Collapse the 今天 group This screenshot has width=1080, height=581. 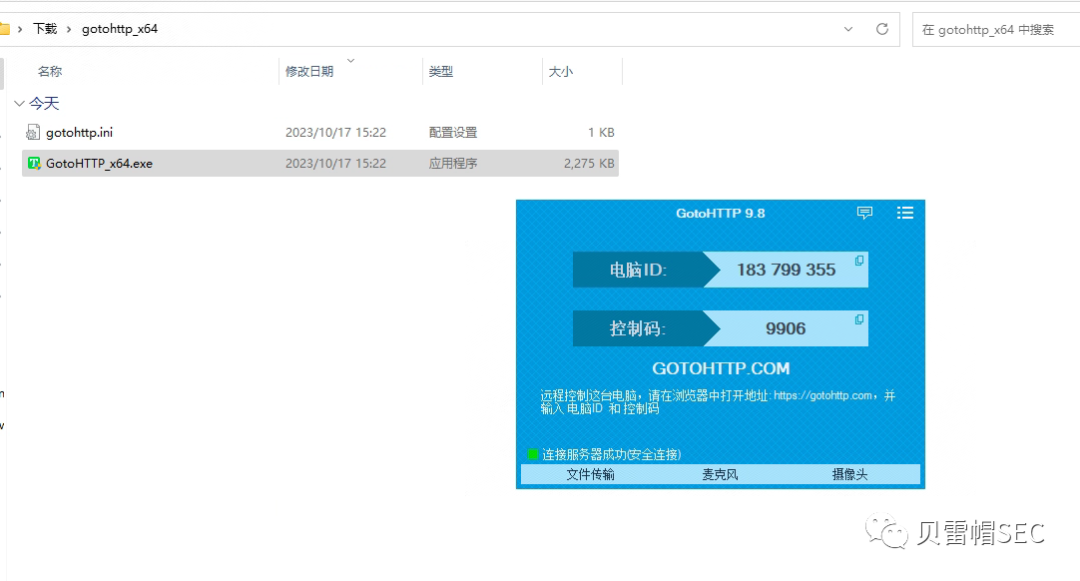click(19, 103)
